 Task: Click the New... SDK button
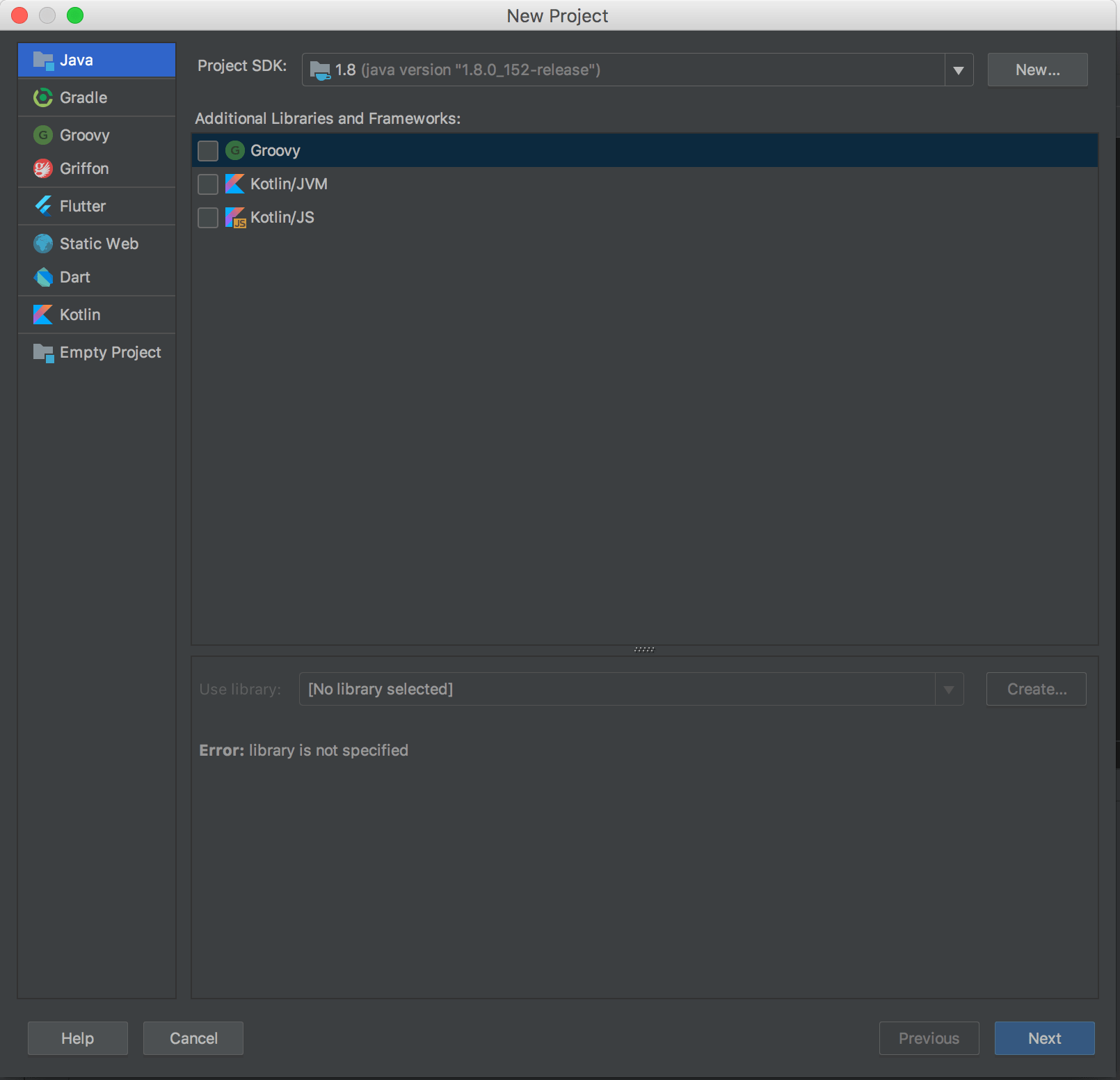[x=1038, y=70]
